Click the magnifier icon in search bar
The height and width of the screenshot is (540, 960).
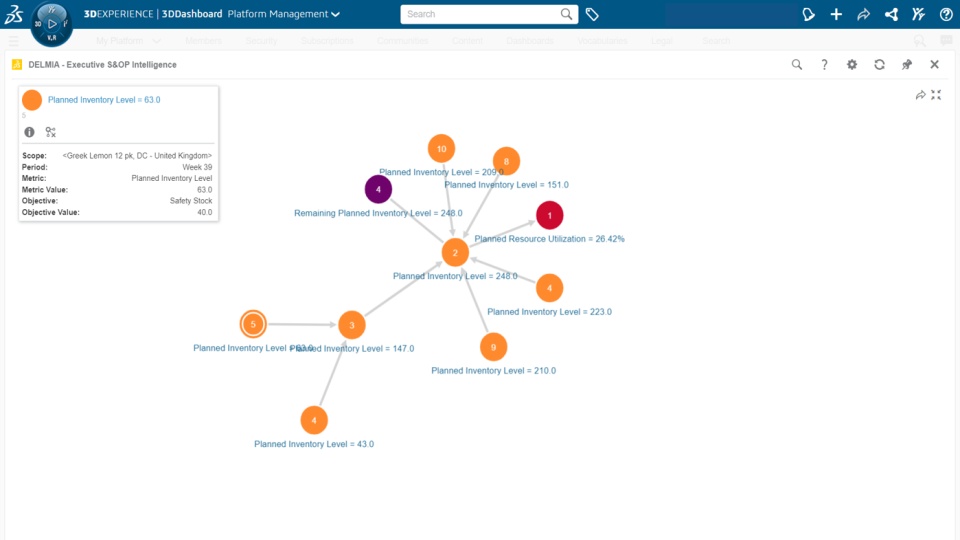coord(567,14)
